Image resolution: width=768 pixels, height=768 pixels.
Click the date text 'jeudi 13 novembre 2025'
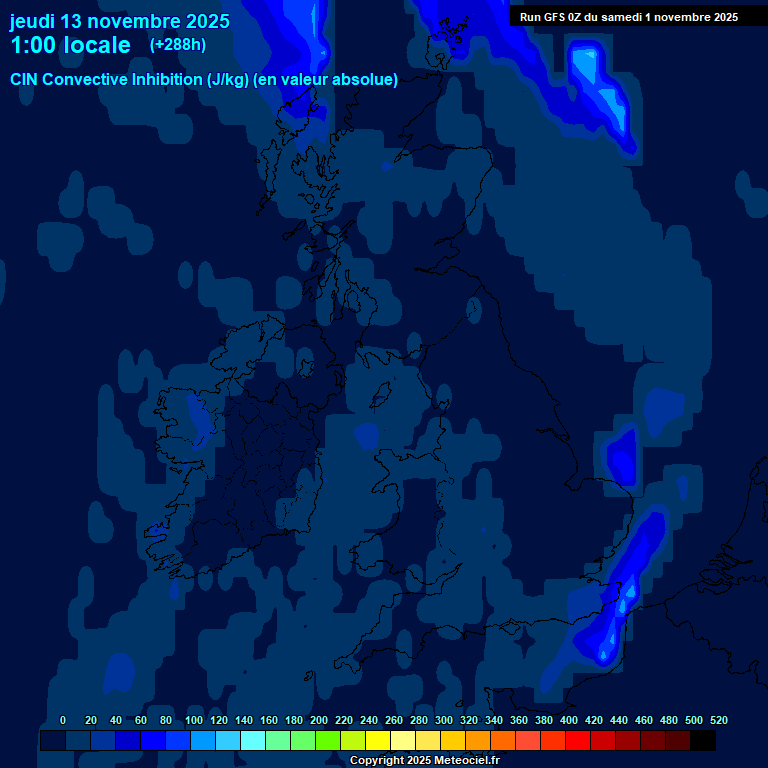pyautogui.click(x=120, y=22)
